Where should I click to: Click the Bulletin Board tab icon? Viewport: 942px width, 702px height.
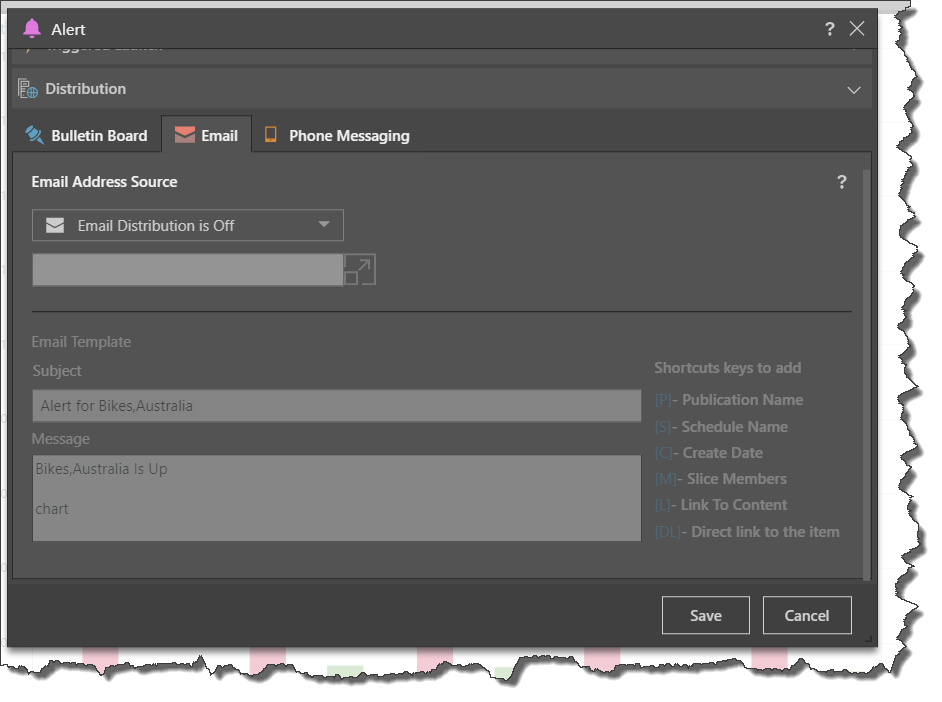click(x=35, y=136)
